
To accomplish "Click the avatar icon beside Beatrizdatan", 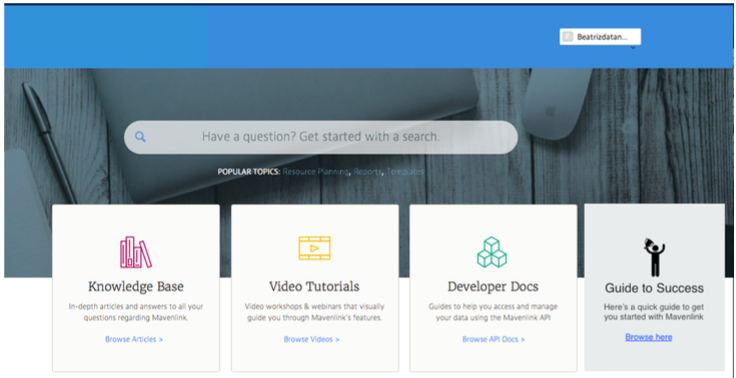I will 568,37.
